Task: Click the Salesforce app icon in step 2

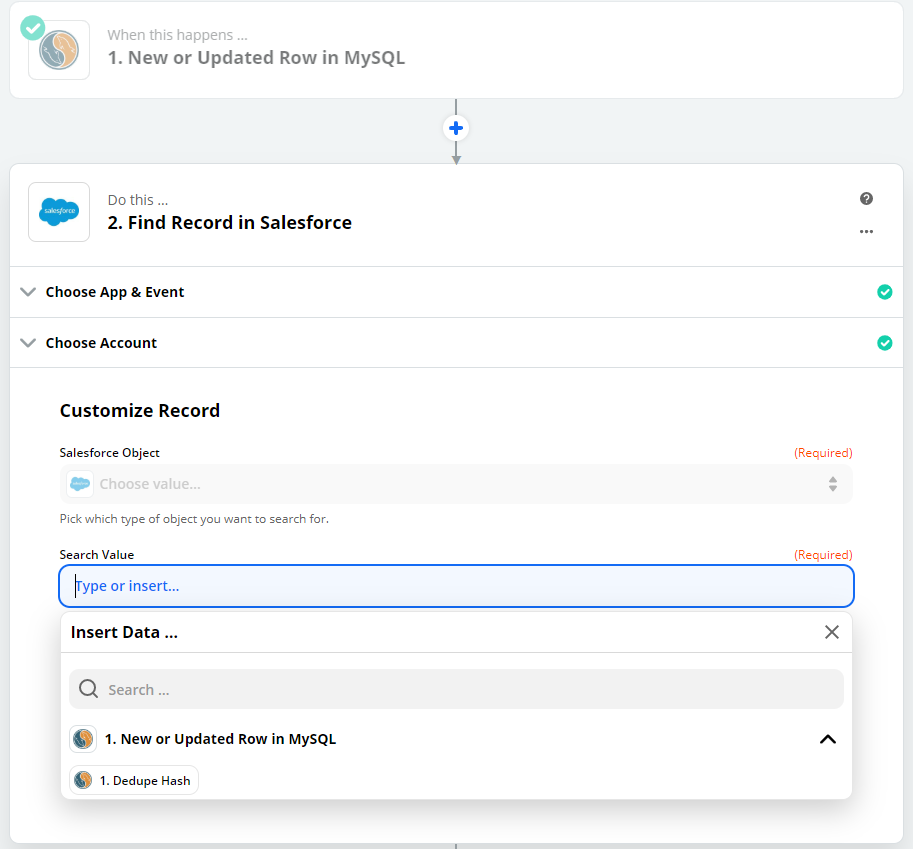Action: (59, 212)
